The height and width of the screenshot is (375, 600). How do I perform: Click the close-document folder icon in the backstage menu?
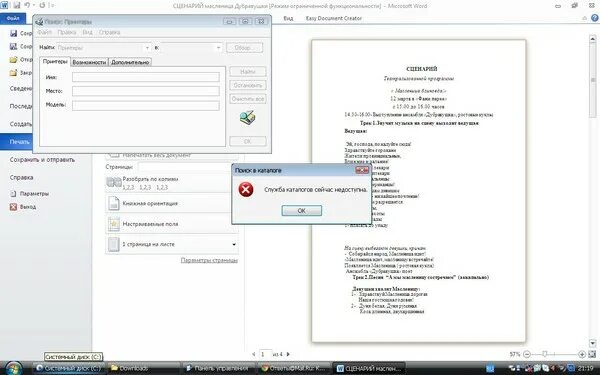[13, 72]
